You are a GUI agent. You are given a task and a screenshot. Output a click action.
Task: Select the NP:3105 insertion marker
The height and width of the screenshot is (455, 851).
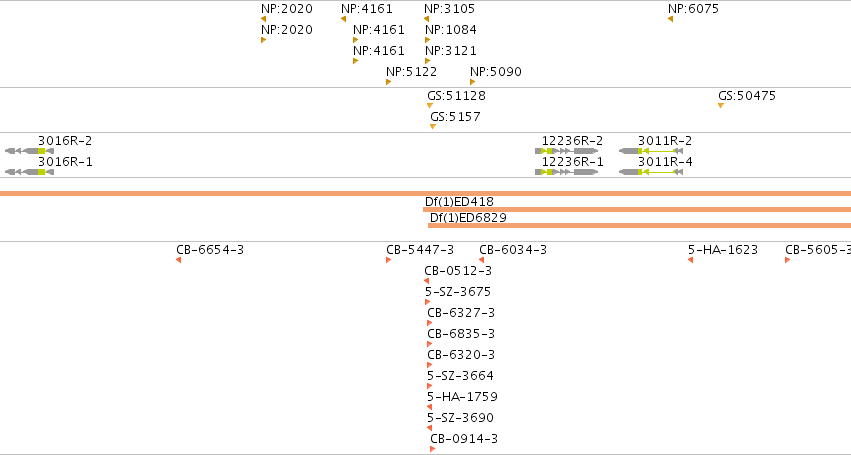427,19
